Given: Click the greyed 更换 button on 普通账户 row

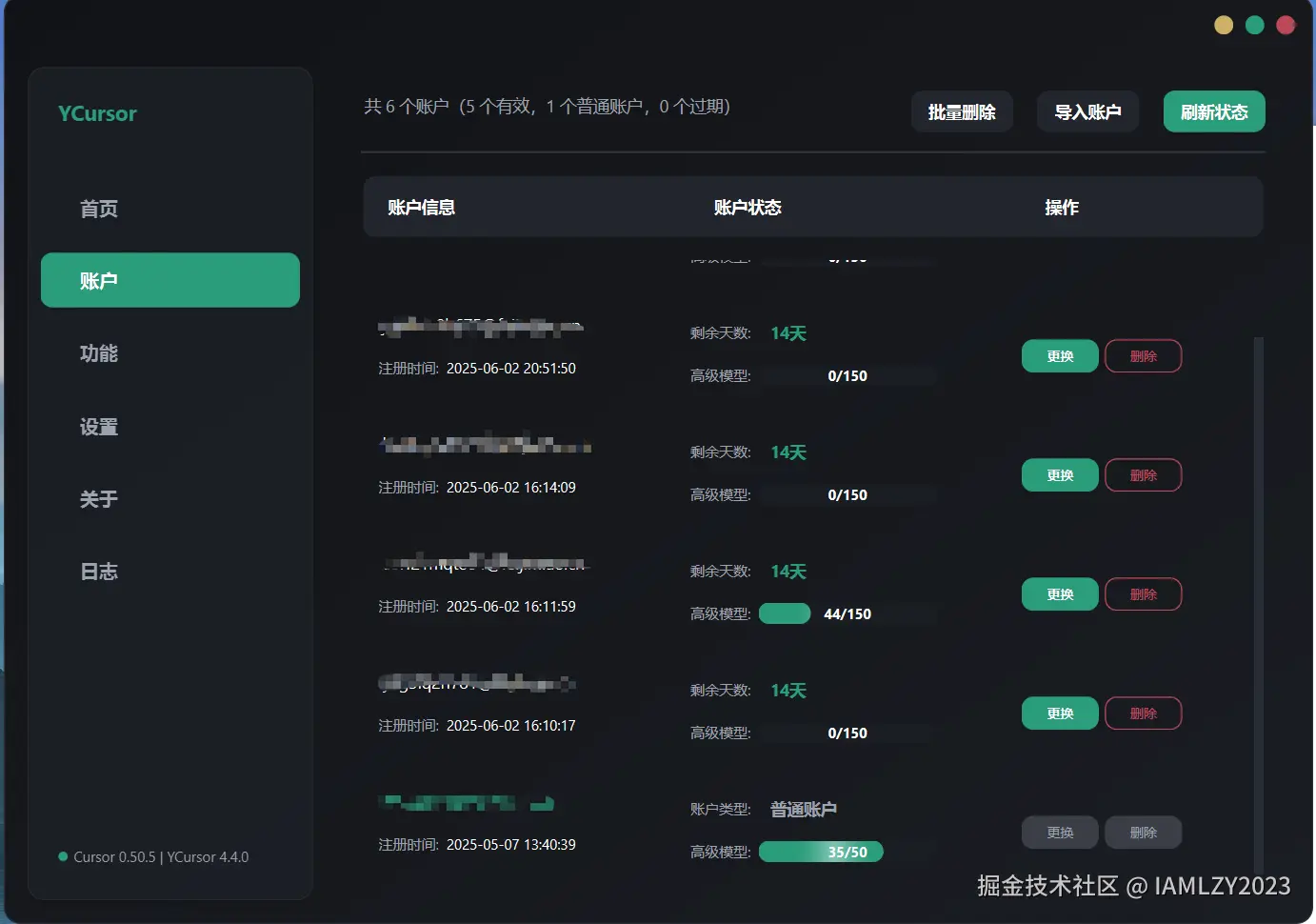Looking at the screenshot, I should tap(1059, 832).
